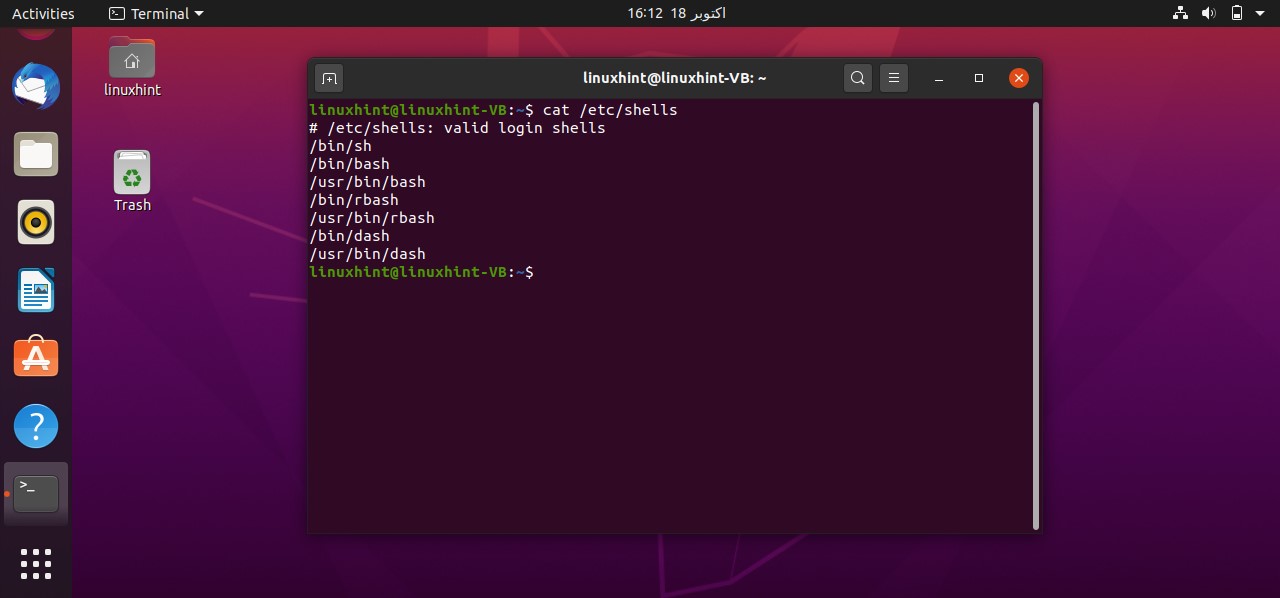This screenshot has width=1280, height=598.
Task: Click the terminal scrollbar
Action: pos(1033,300)
